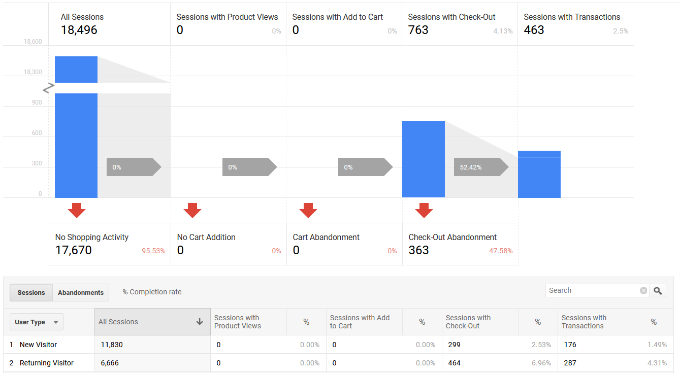Switch to the Abandonments tab
The height and width of the screenshot is (373, 680).
click(x=81, y=293)
